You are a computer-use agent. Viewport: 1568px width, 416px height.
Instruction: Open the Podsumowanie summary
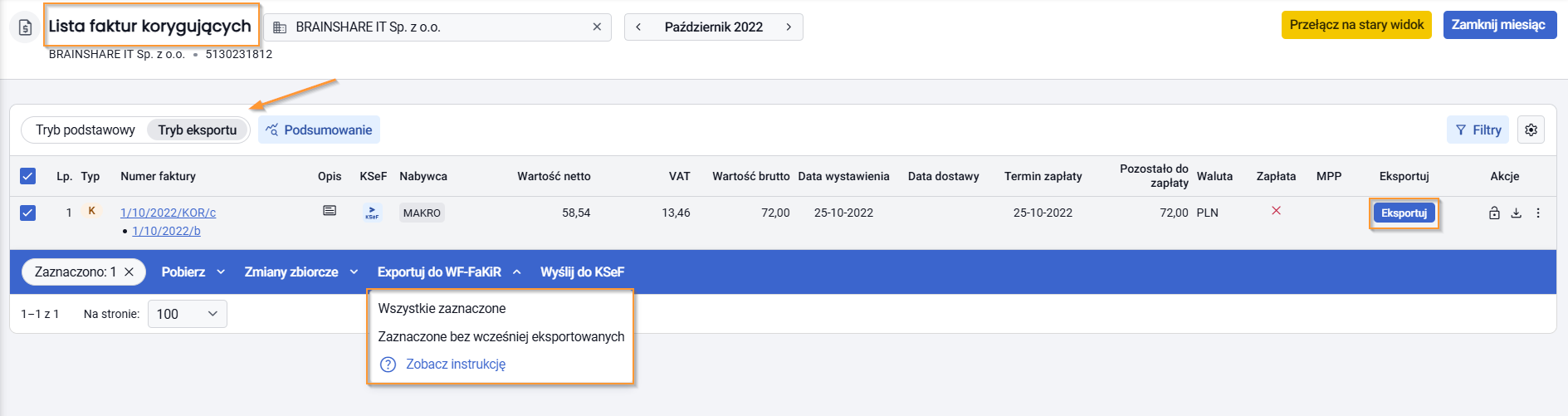coord(319,130)
